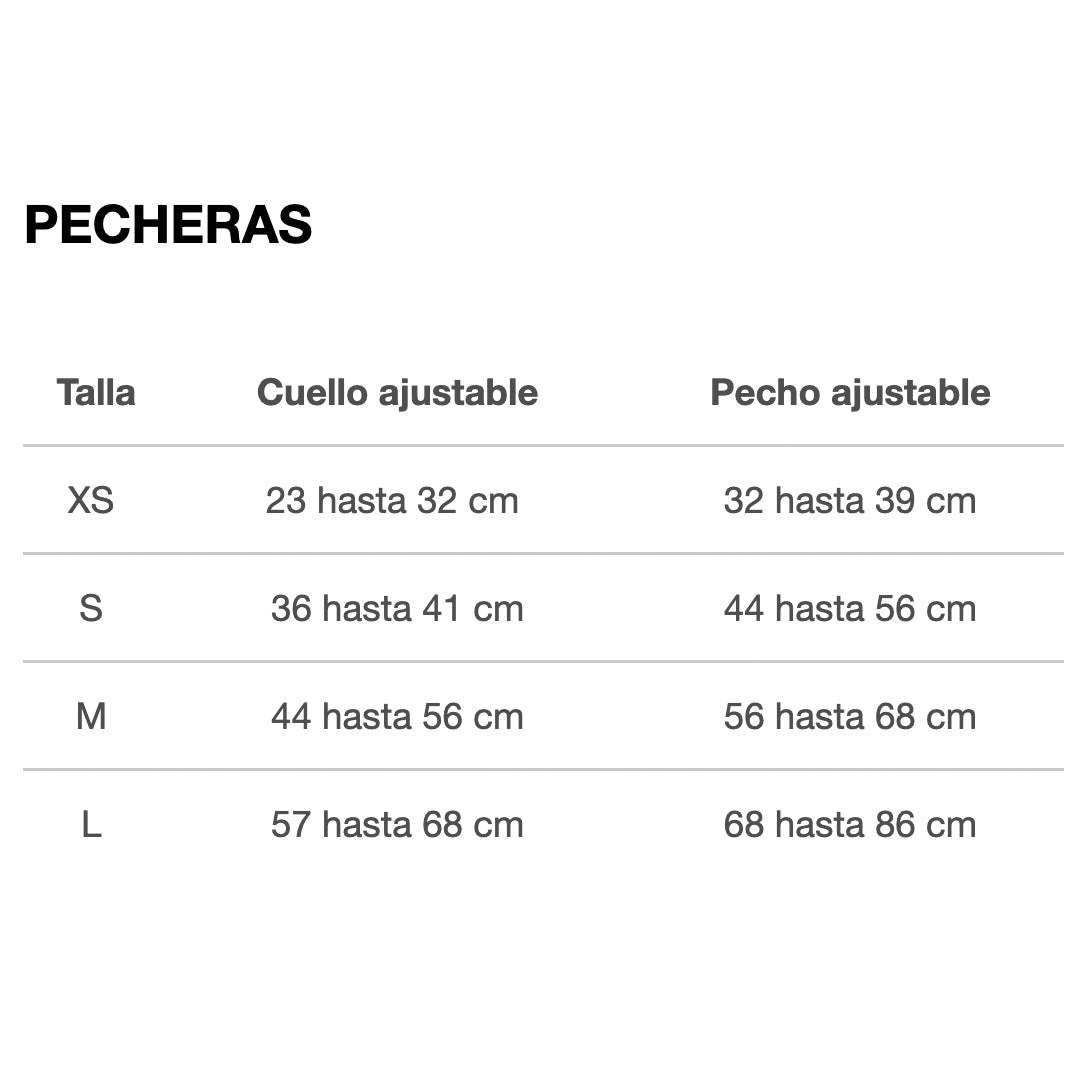Viewport: 1080px width, 1080px height.
Task: Click the divider line below the header row
Action: pos(543,446)
